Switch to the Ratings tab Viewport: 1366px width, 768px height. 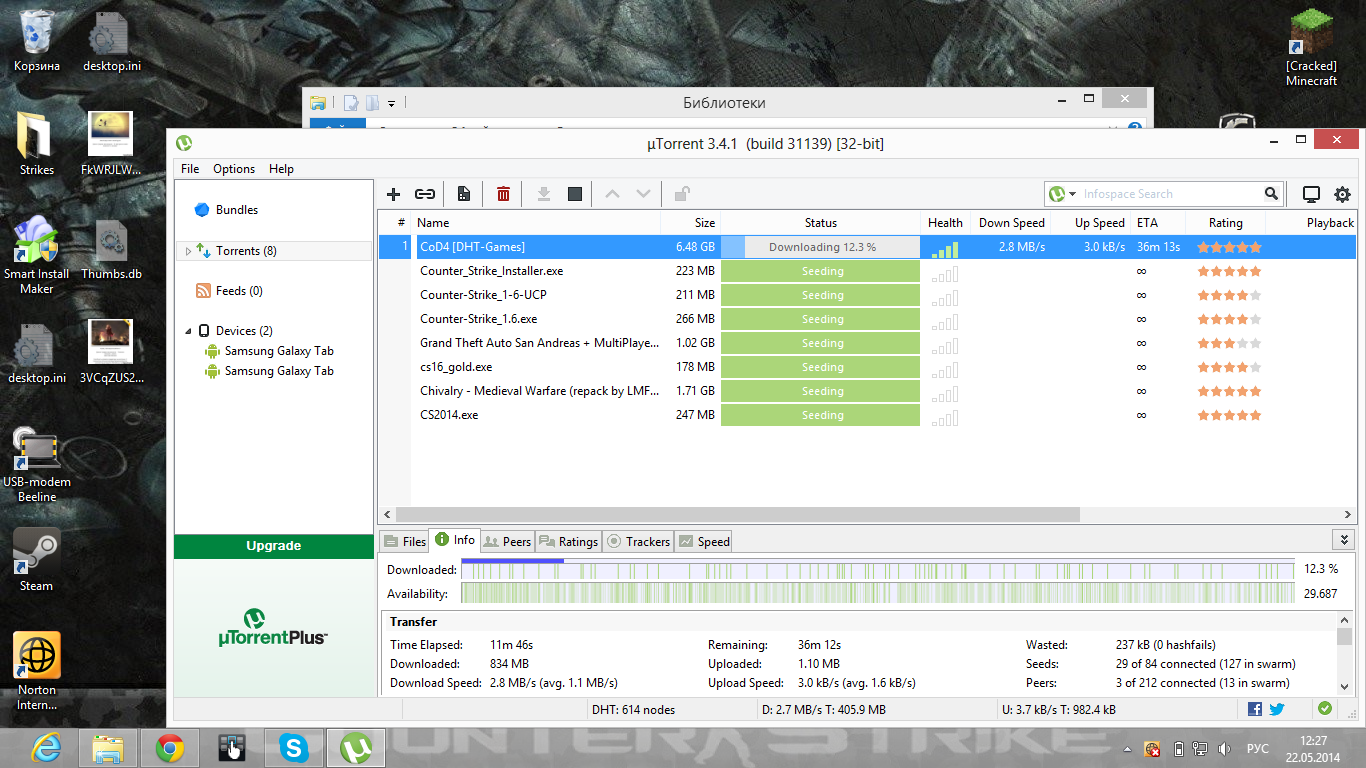point(568,541)
